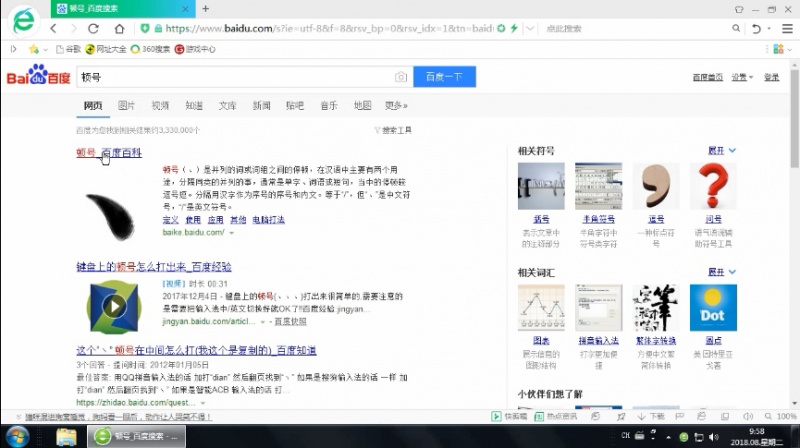This screenshot has width=800, height=448.
Task: Click the skin shirt icon in title bar
Action: (739, 9)
